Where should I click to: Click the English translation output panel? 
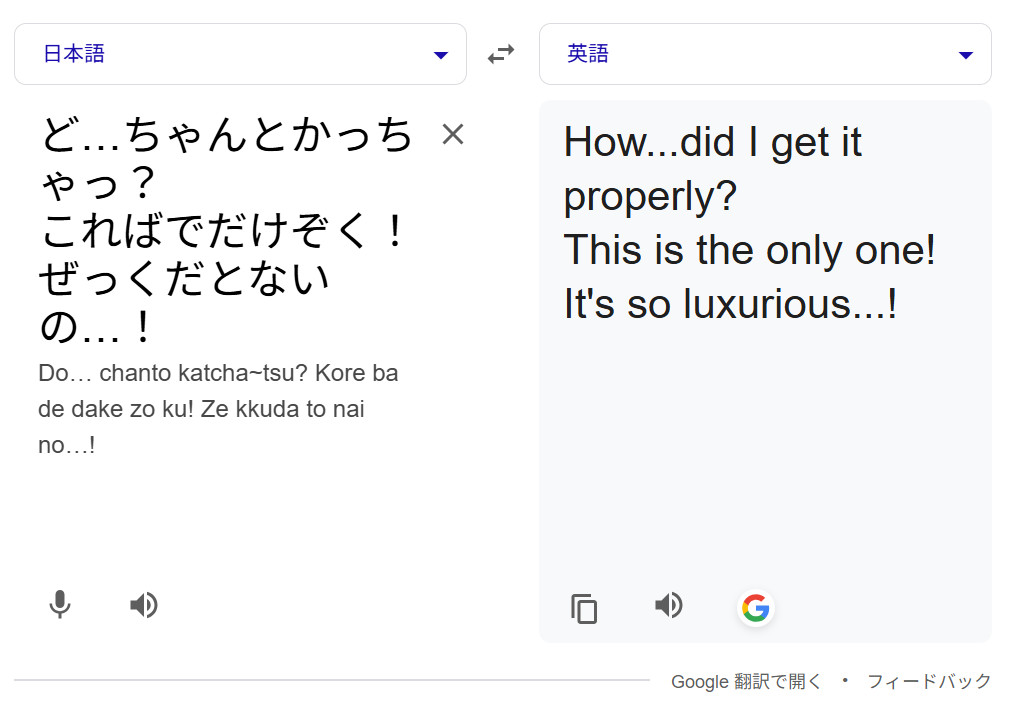click(765, 450)
